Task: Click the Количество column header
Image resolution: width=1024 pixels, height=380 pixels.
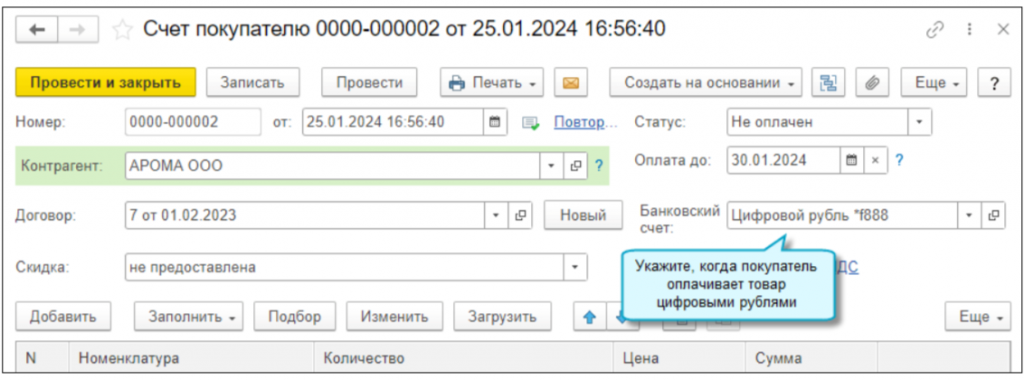Action: tap(464, 358)
